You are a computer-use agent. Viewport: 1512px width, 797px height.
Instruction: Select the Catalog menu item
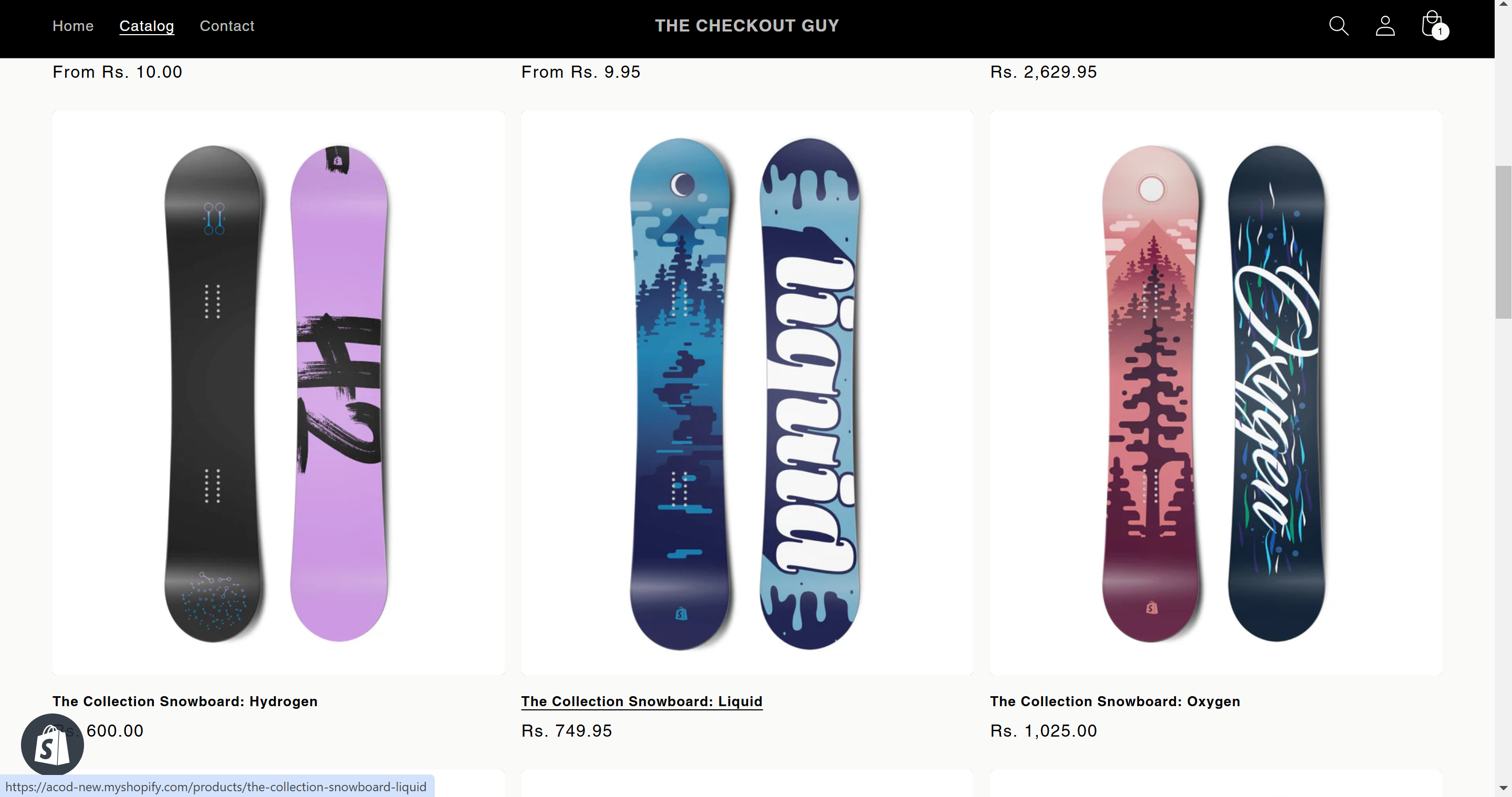pyautogui.click(x=147, y=26)
